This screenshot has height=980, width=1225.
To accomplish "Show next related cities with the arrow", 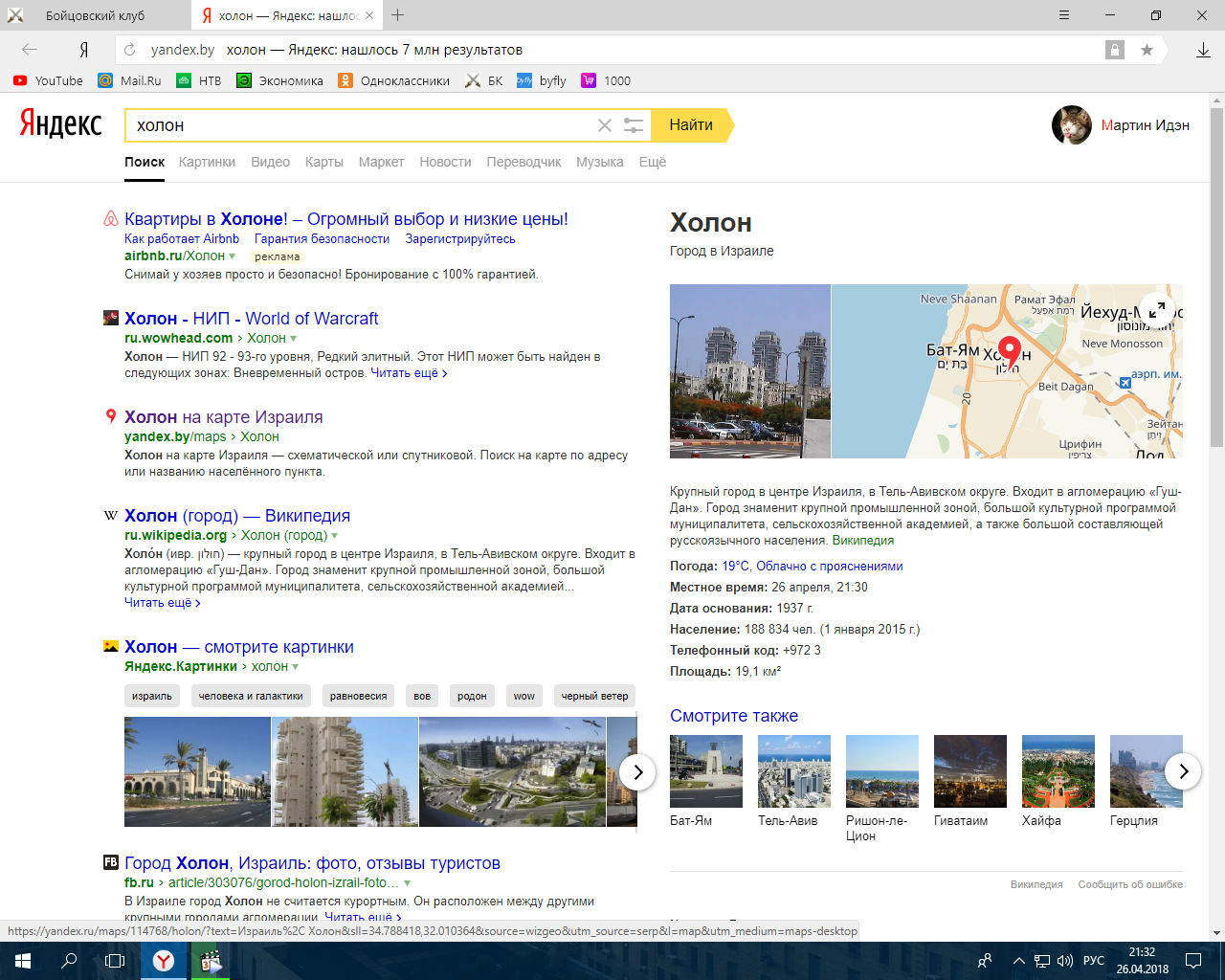I will [1183, 771].
